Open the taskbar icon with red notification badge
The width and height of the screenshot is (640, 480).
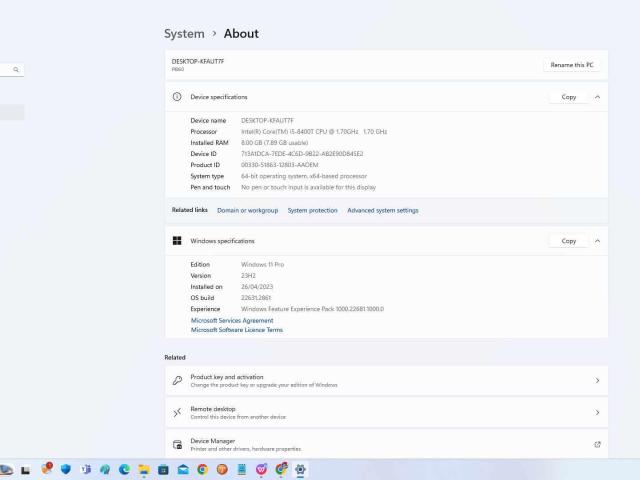click(47, 469)
